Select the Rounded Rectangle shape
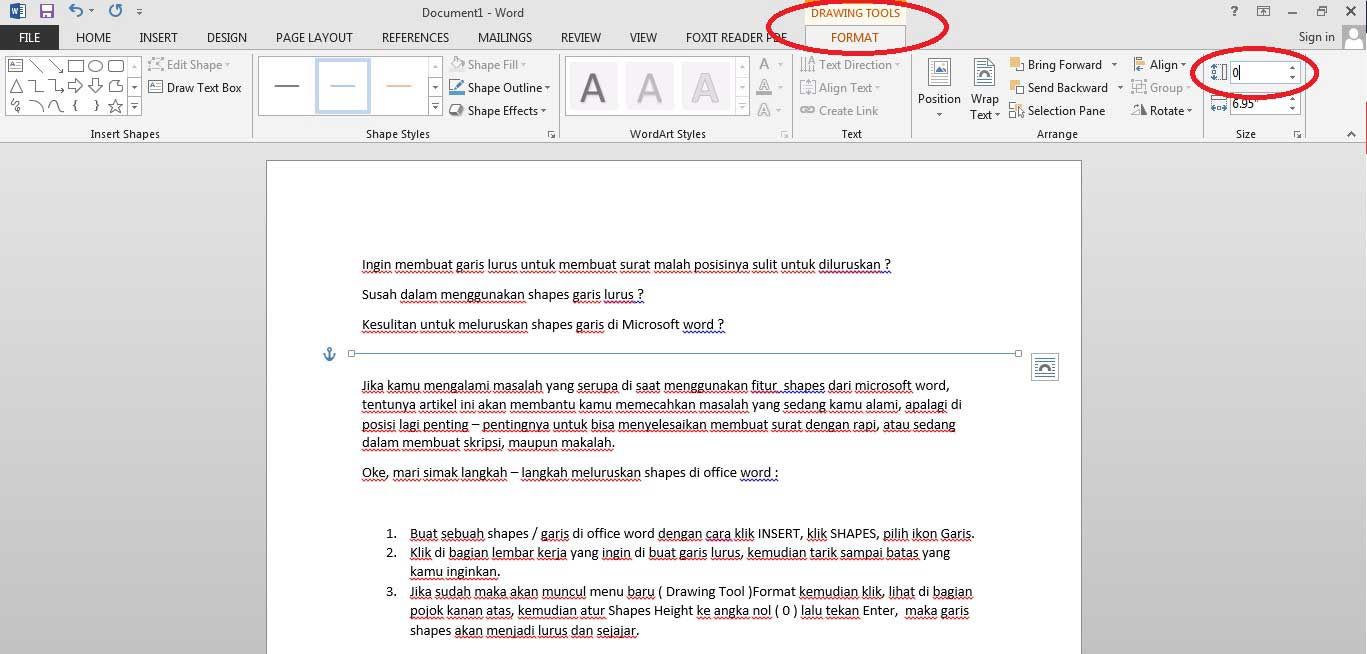Image resolution: width=1367 pixels, height=654 pixels. click(115, 66)
